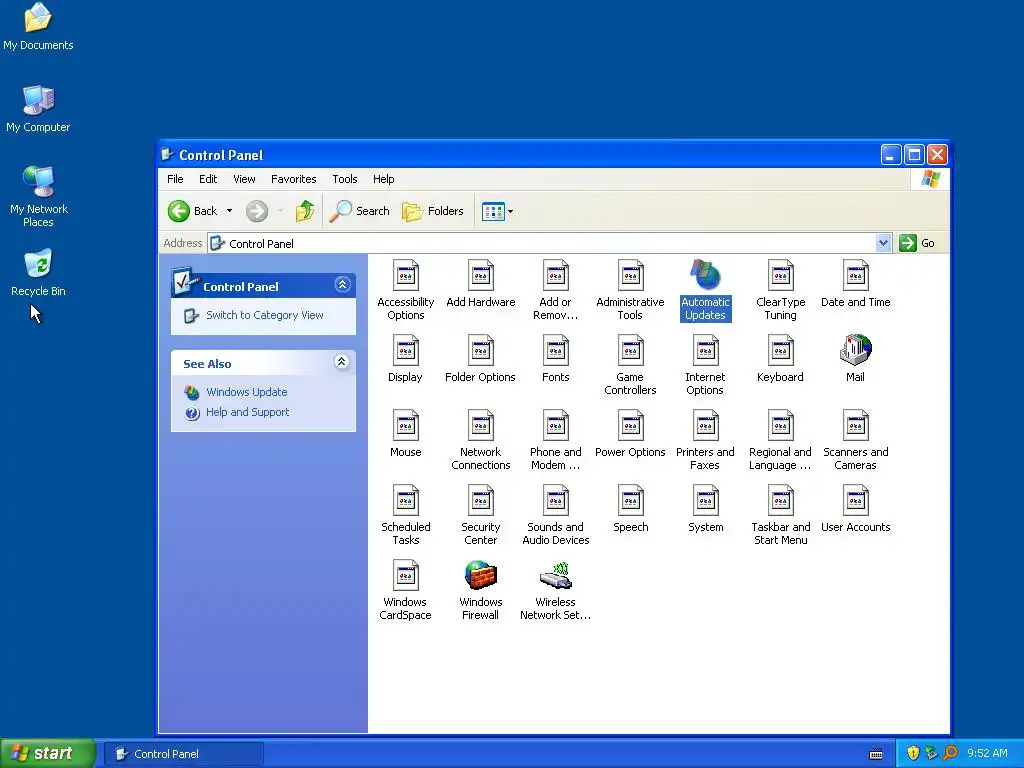
Task: Open the View menu
Action: (244, 179)
